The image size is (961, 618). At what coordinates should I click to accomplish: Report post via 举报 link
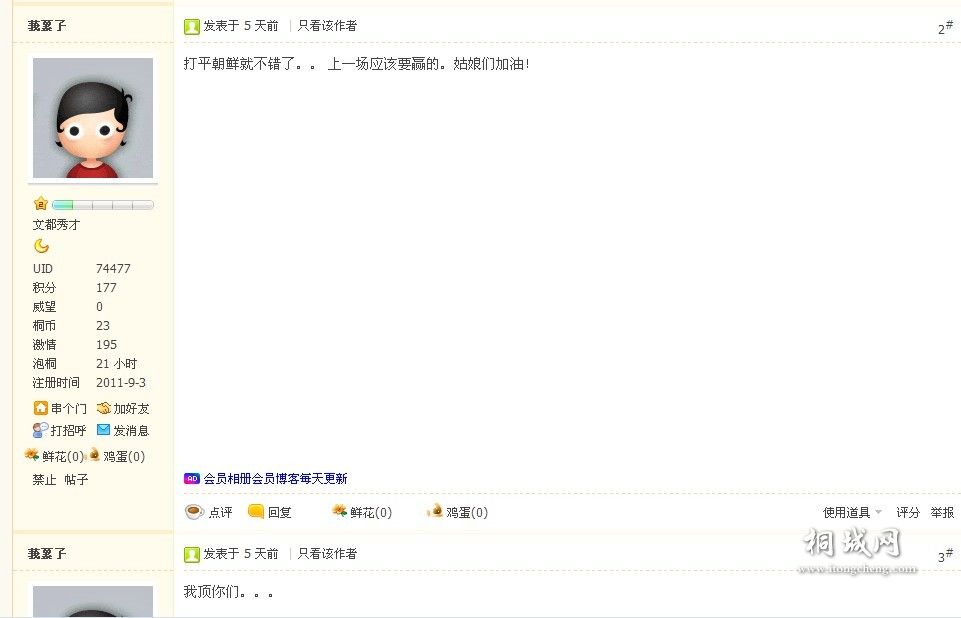click(x=942, y=512)
